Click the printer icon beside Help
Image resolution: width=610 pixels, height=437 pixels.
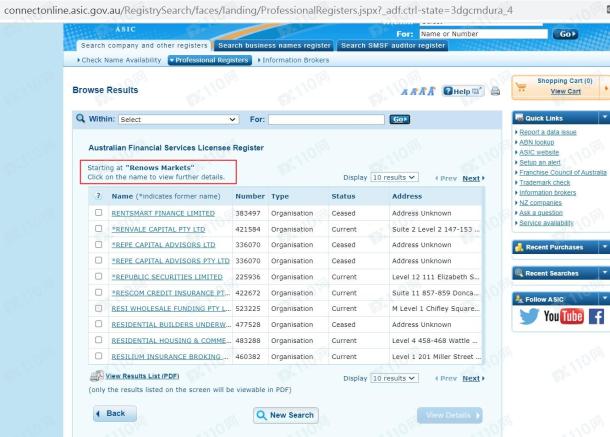[495, 91]
